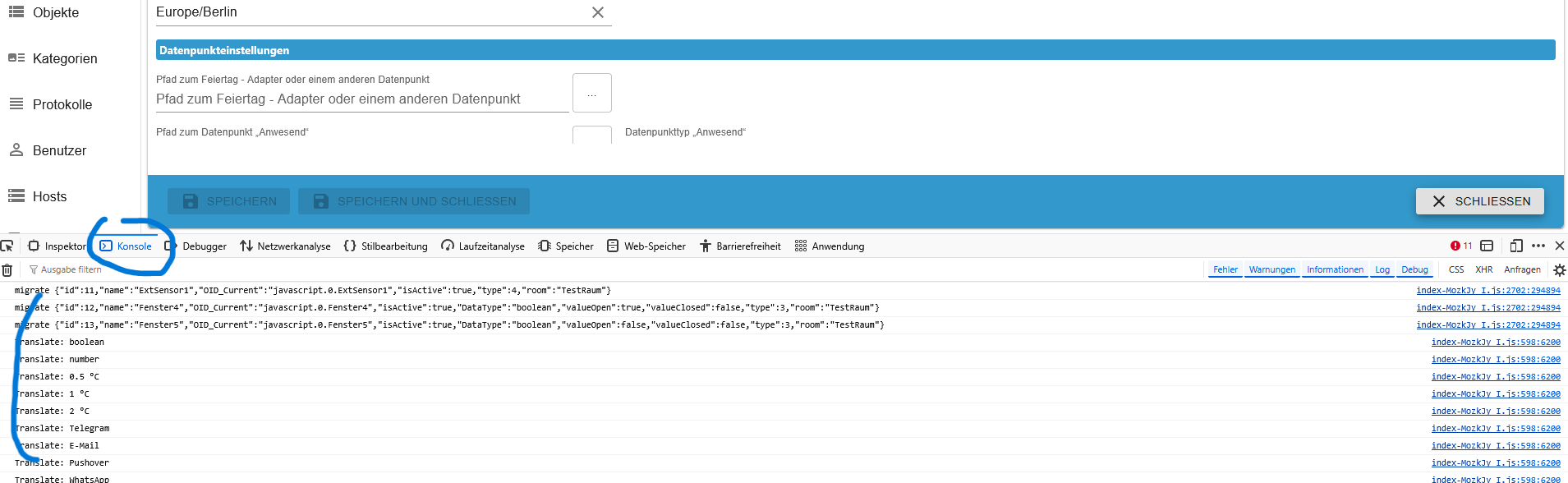Open source link for Translate: boolean
This screenshot has width=1568, height=483.
(1496, 343)
